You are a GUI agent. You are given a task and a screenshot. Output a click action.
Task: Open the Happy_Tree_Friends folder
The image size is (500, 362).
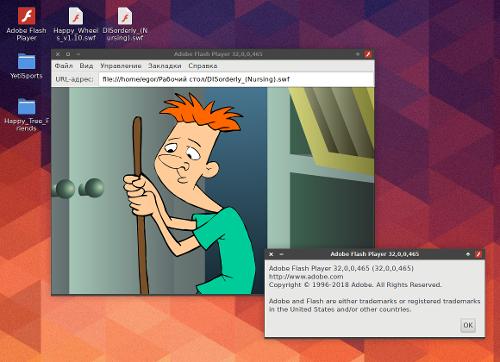point(26,114)
